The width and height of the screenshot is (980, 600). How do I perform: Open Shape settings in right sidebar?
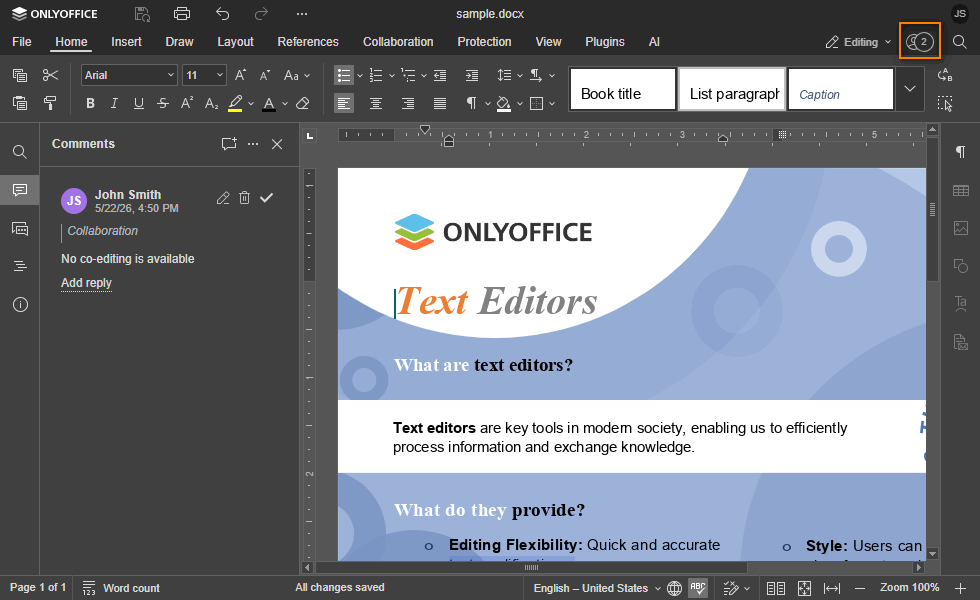pyautogui.click(x=961, y=266)
